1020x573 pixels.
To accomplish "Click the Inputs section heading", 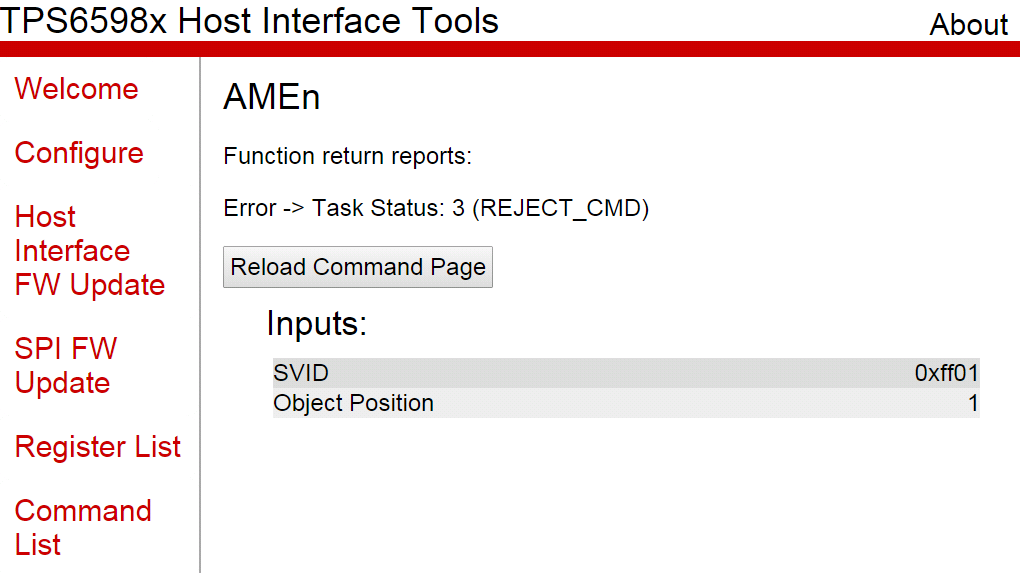I will [x=317, y=324].
